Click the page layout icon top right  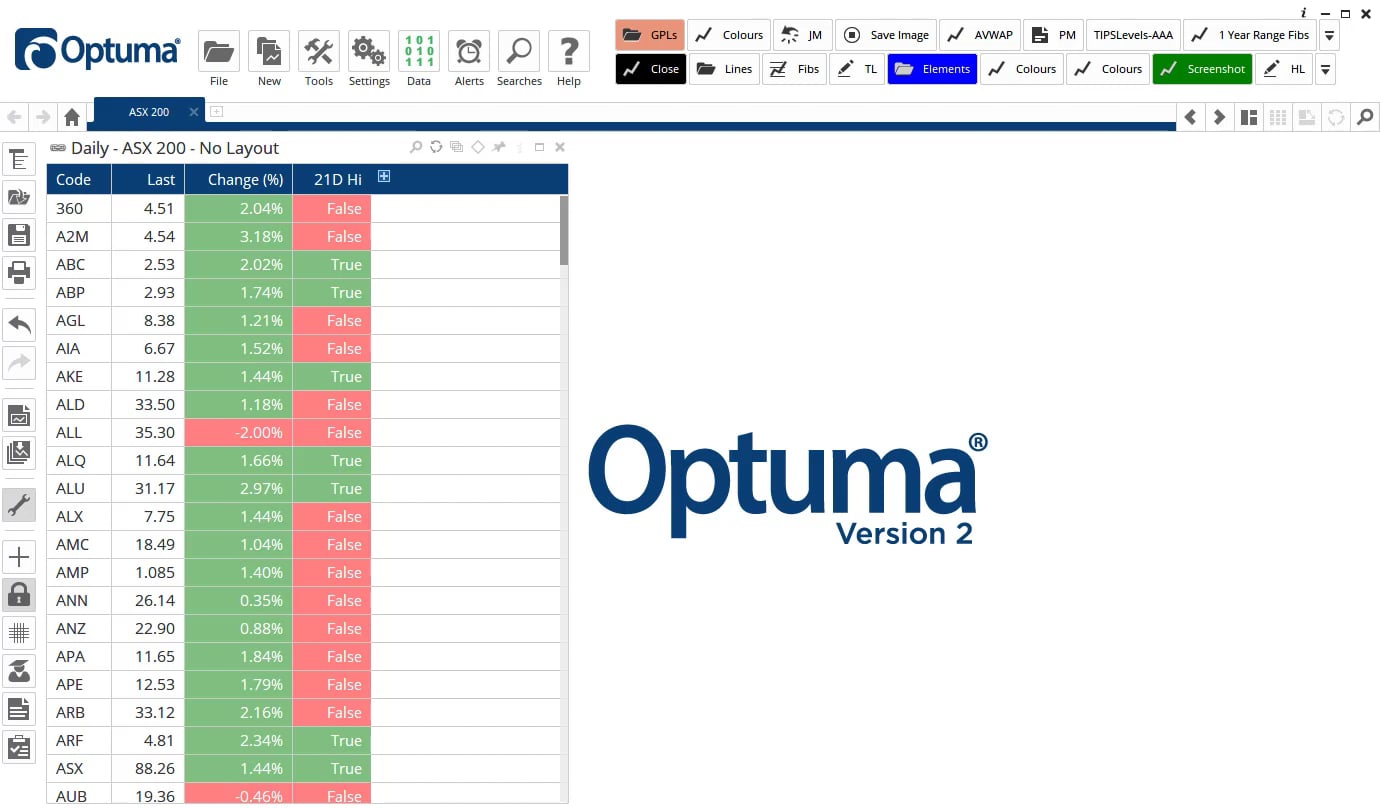pyautogui.click(x=1248, y=117)
